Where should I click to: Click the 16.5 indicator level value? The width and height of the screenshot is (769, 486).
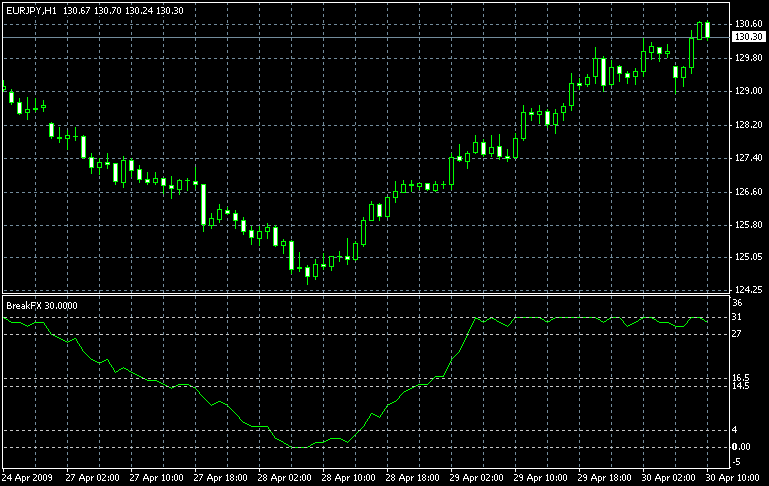[x=741, y=378]
